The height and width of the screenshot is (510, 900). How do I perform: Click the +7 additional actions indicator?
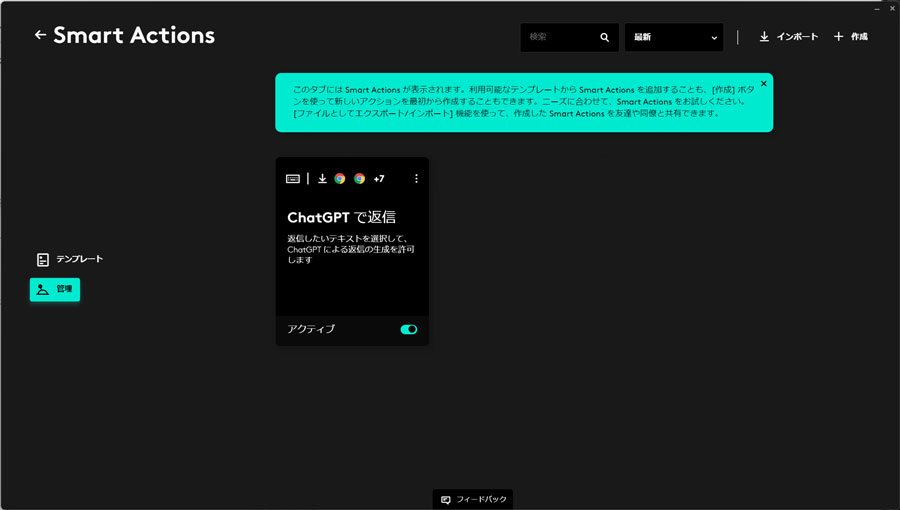(379, 179)
